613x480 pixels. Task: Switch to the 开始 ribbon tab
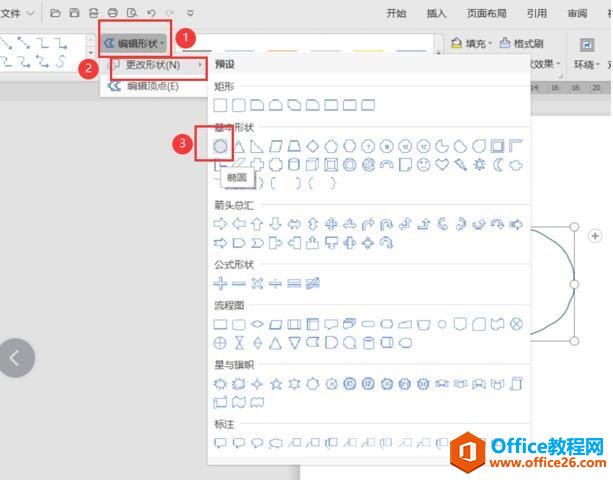coord(396,13)
